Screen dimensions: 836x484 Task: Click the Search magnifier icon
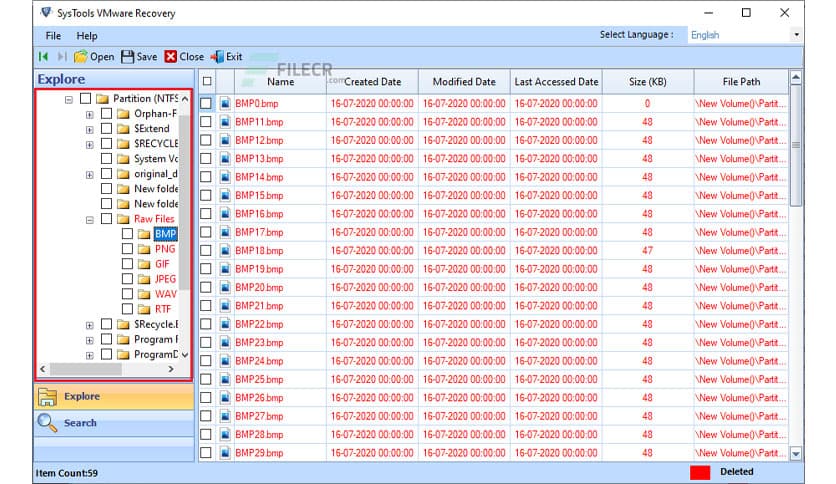coord(47,423)
